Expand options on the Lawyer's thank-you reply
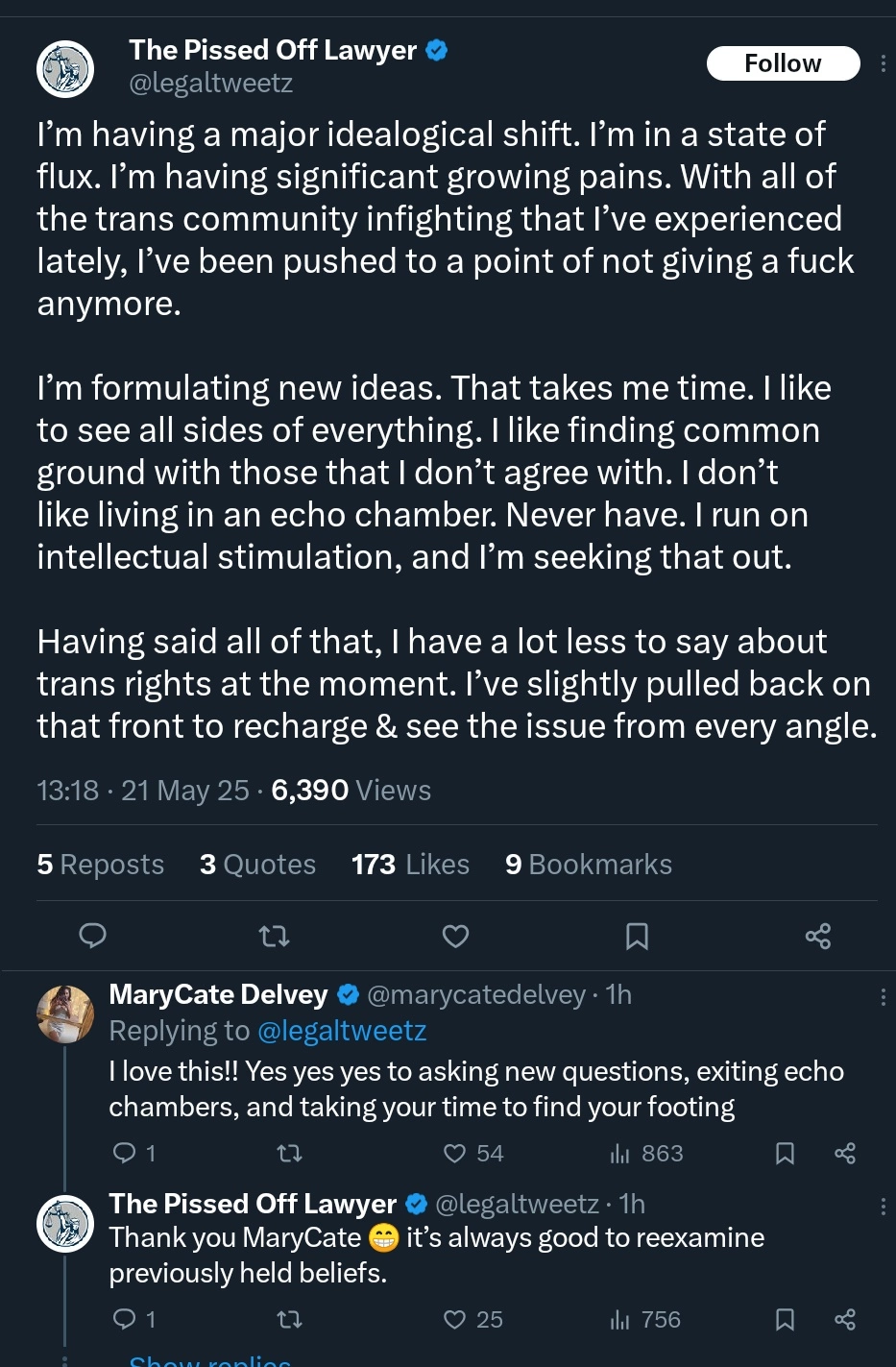 884,1207
